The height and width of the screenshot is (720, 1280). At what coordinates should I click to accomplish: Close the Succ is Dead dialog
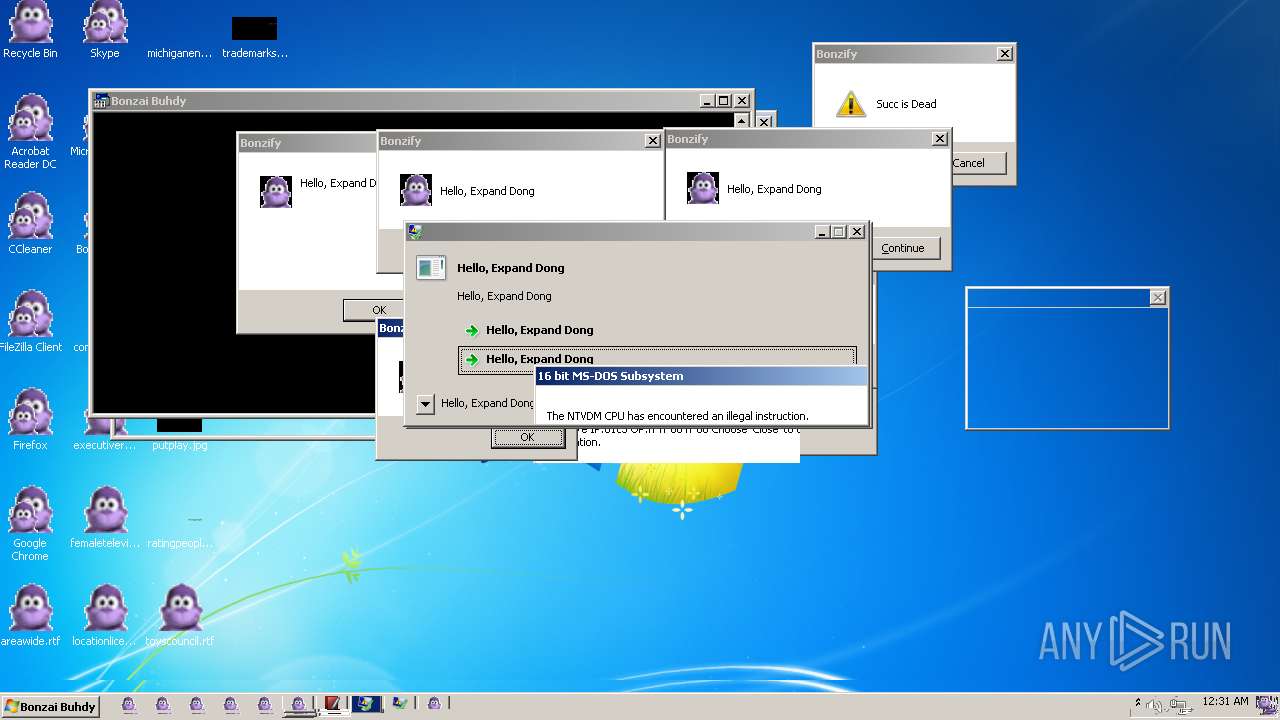(x=1004, y=54)
